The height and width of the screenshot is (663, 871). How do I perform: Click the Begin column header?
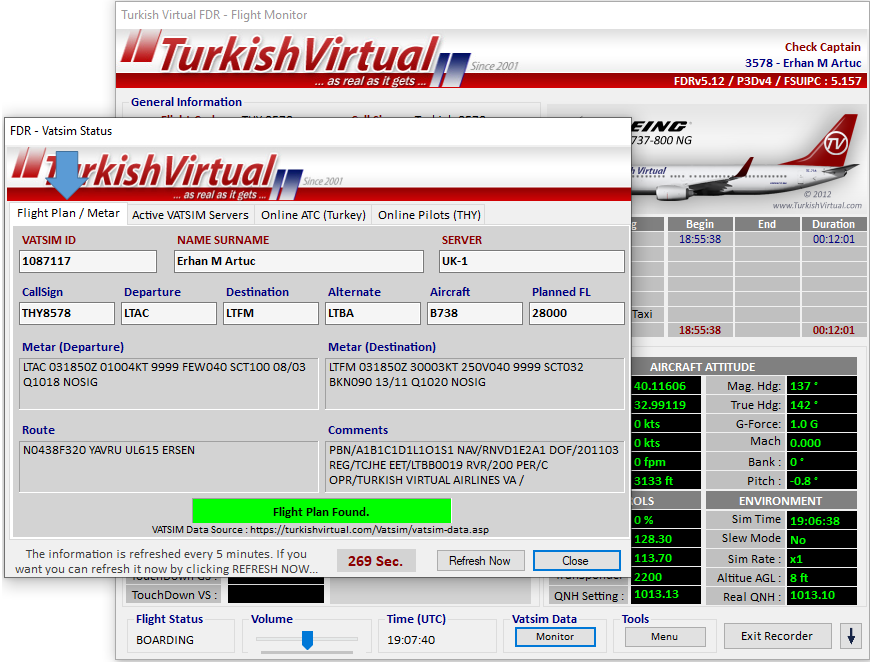(x=700, y=224)
